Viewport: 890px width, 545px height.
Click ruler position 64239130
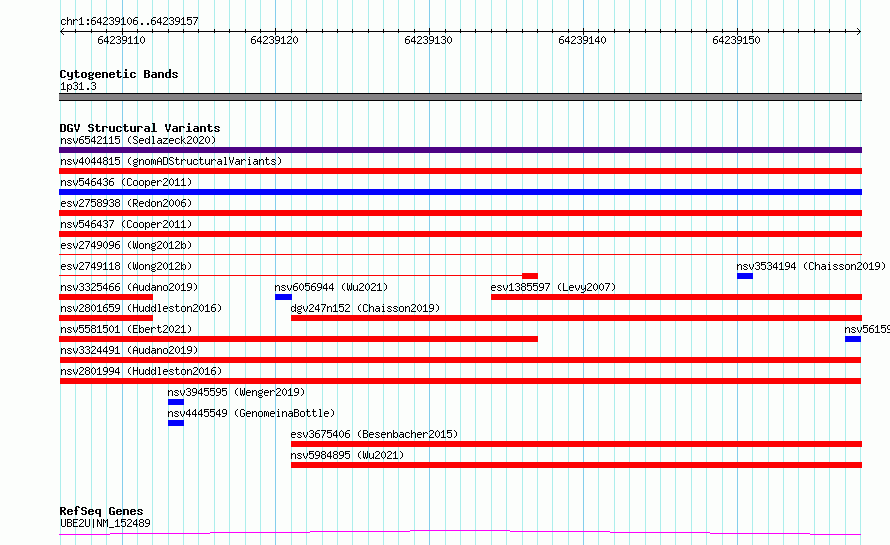click(x=429, y=40)
